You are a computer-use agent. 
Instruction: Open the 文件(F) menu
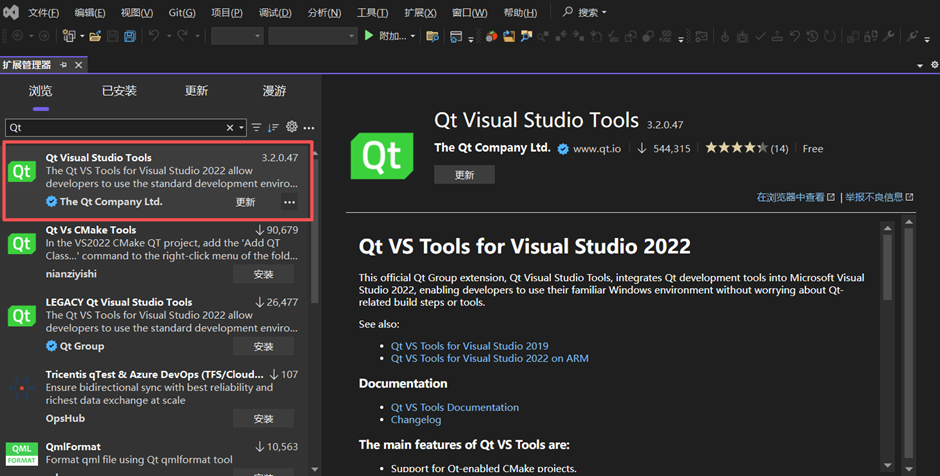[x=43, y=13]
